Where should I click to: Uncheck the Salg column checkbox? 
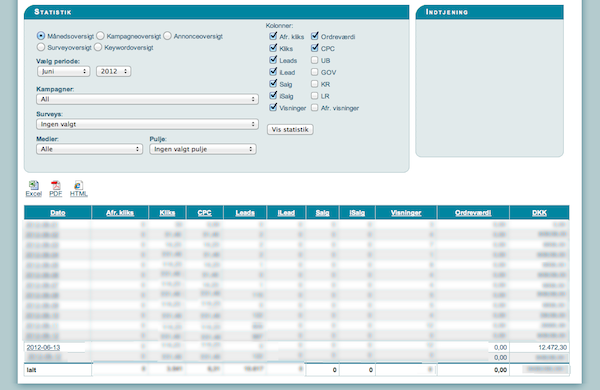tap(273, 83)
